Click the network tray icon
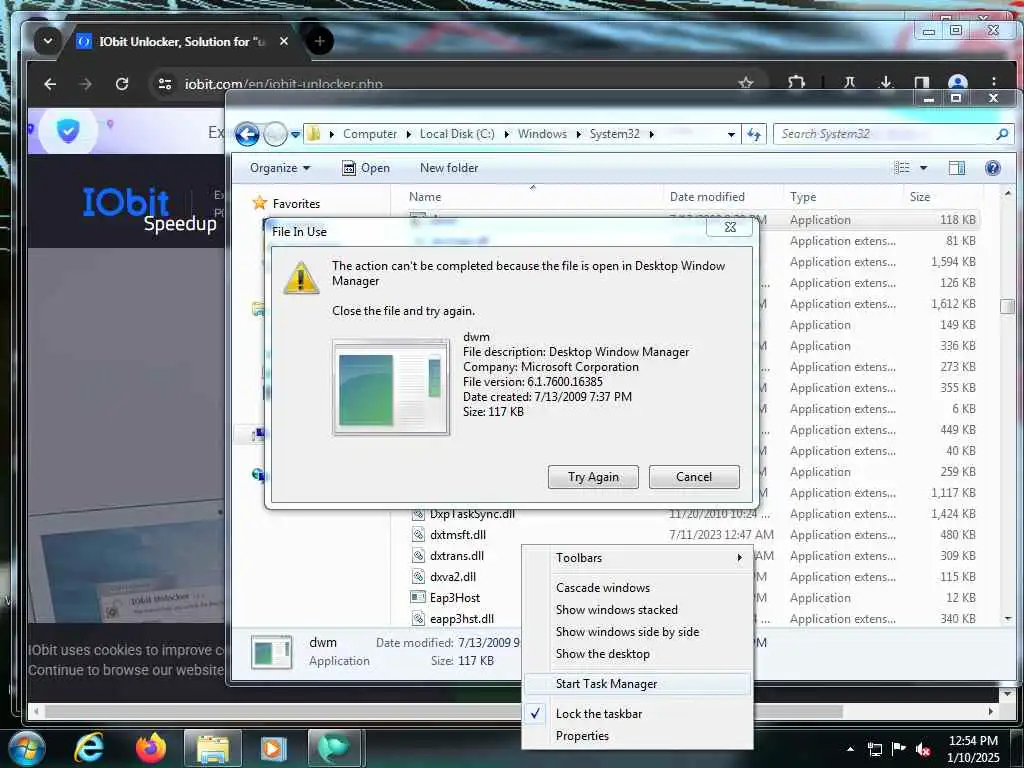 (x=874, y=750)
